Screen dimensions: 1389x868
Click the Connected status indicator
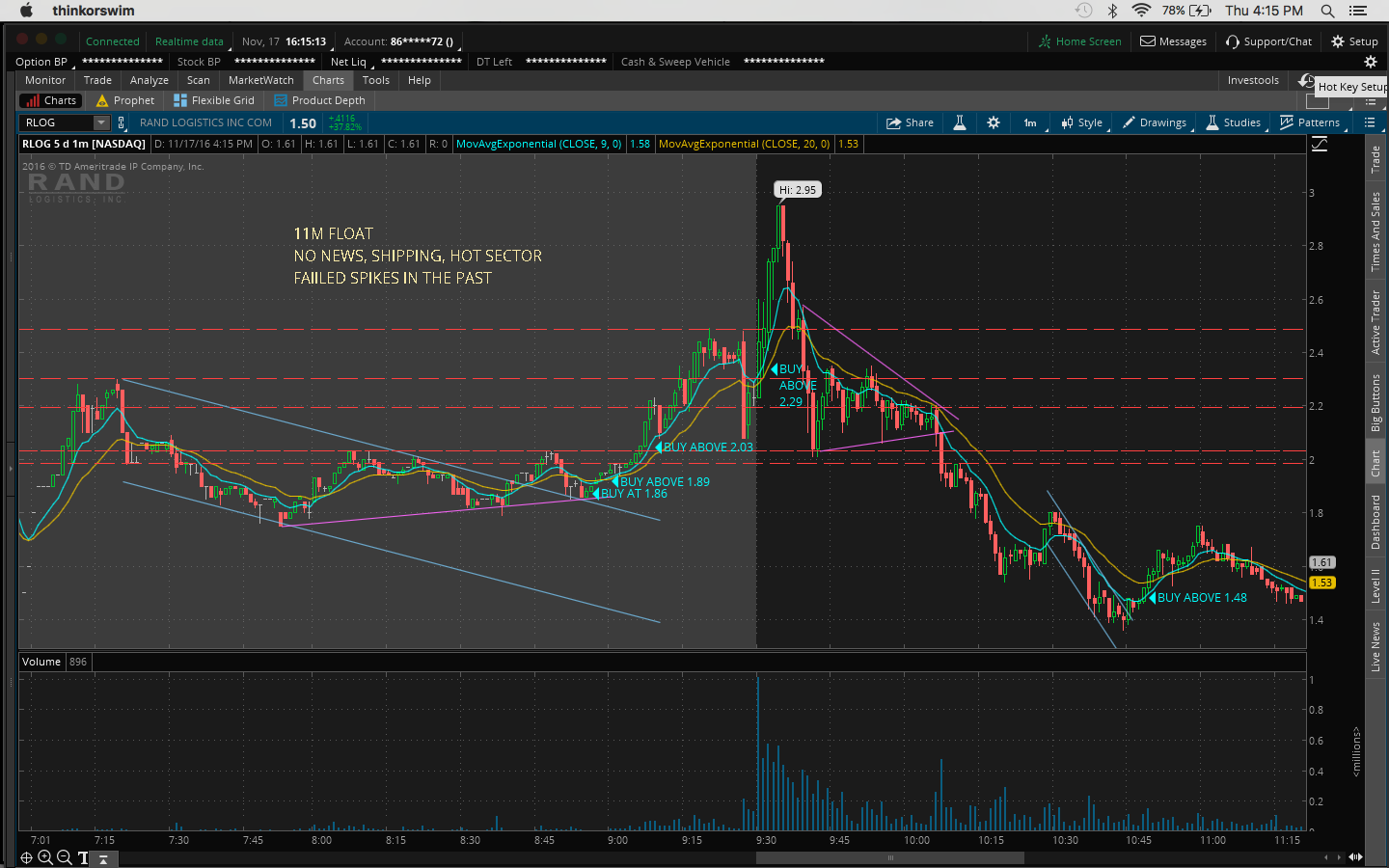113,41
